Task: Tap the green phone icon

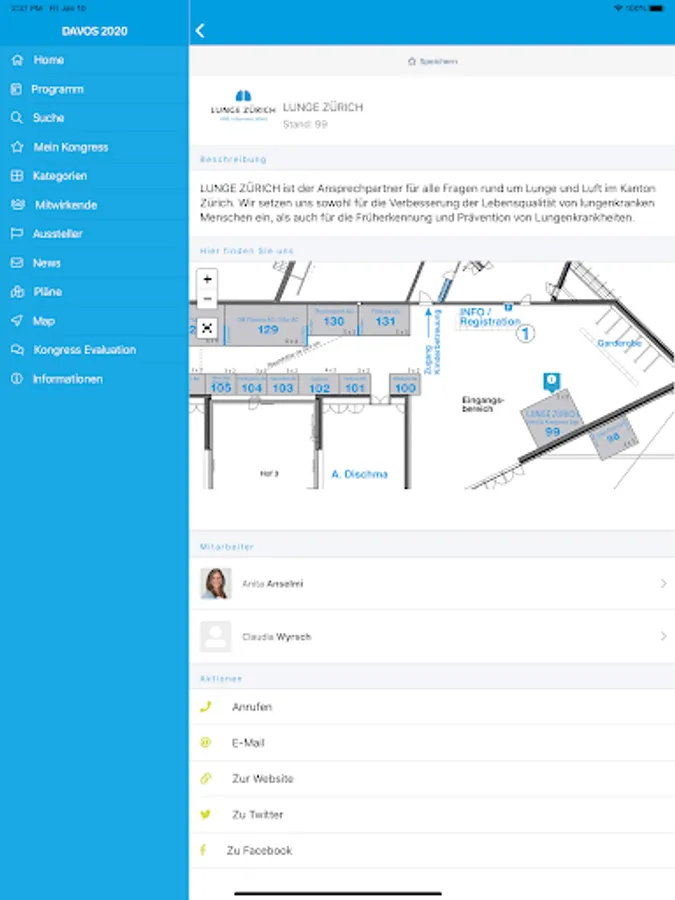Action: point(205,707)
